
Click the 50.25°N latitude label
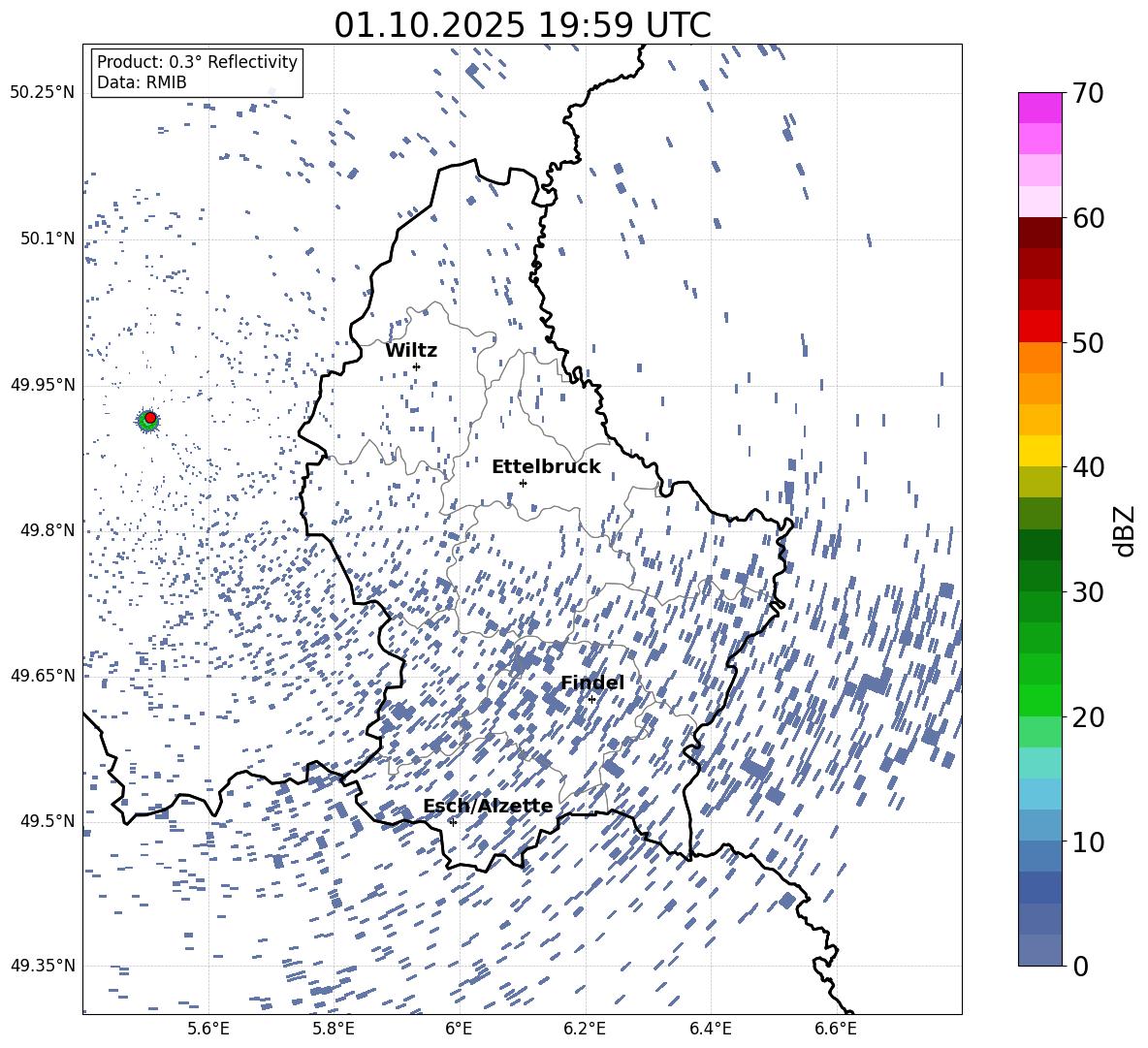pos(43,93)
